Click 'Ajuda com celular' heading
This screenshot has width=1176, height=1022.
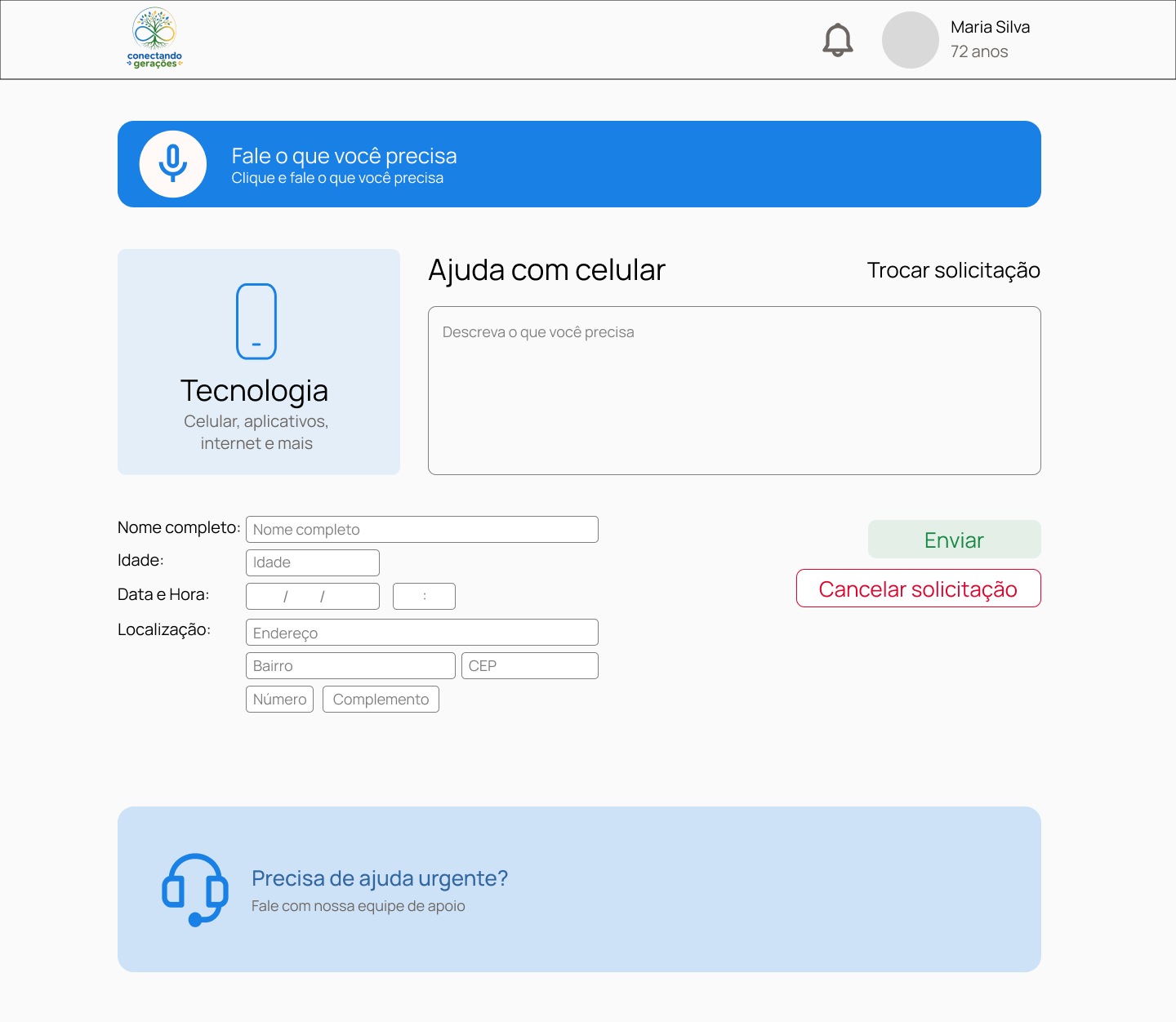click(547, 270)
